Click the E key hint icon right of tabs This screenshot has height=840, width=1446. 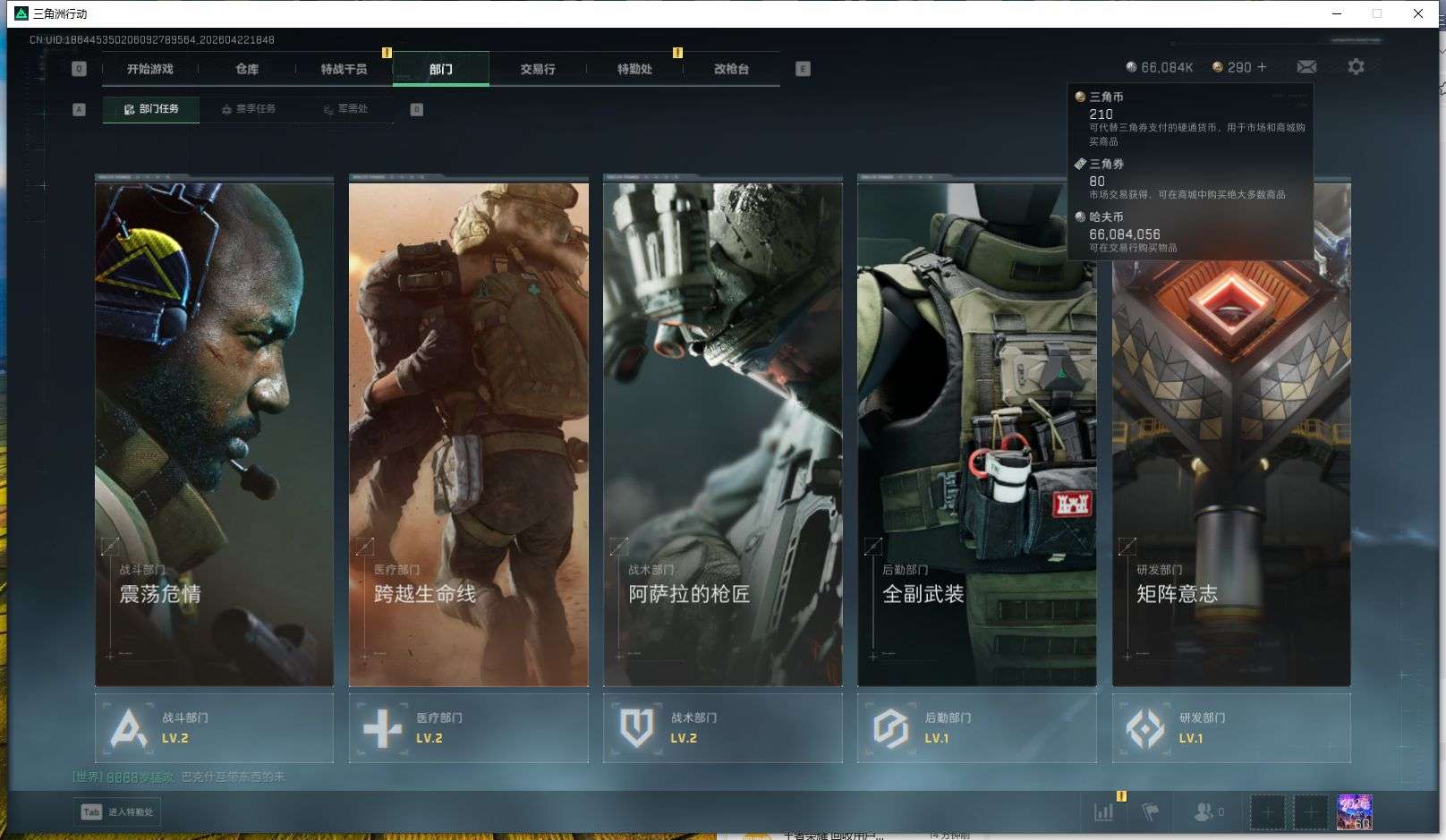(x=803, y=69)
